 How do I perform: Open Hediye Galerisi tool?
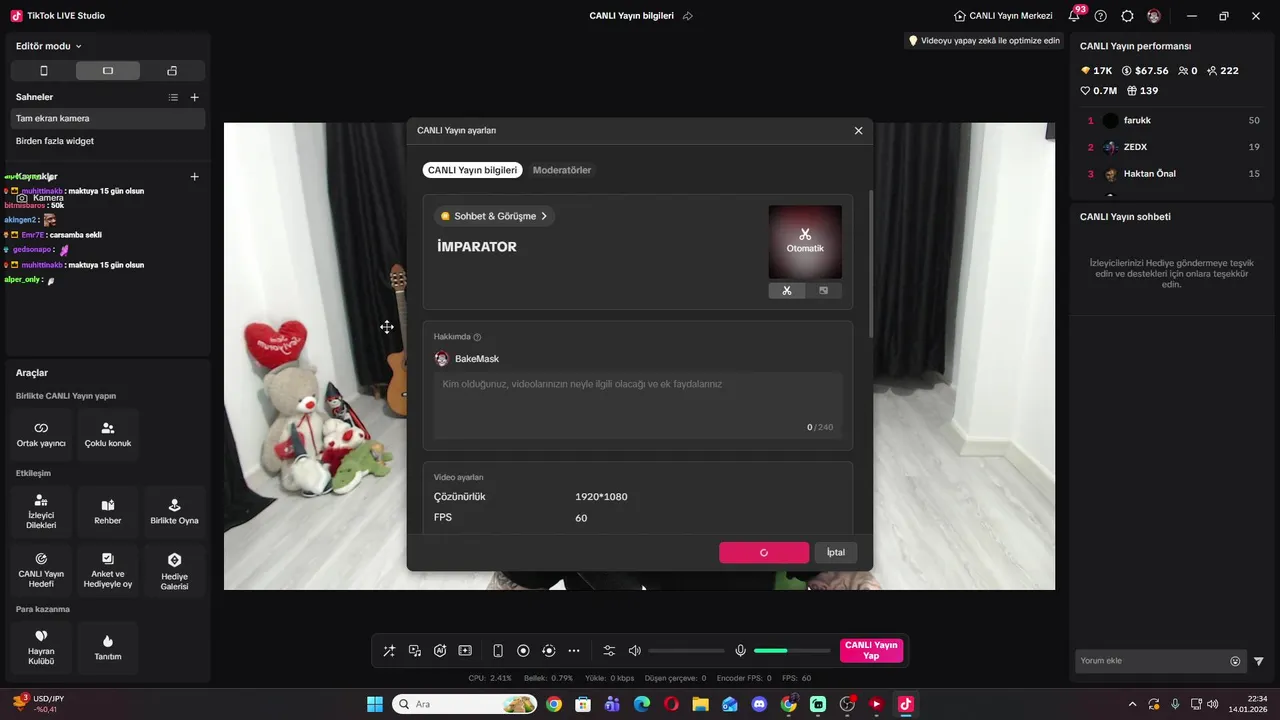coord(175,570)
